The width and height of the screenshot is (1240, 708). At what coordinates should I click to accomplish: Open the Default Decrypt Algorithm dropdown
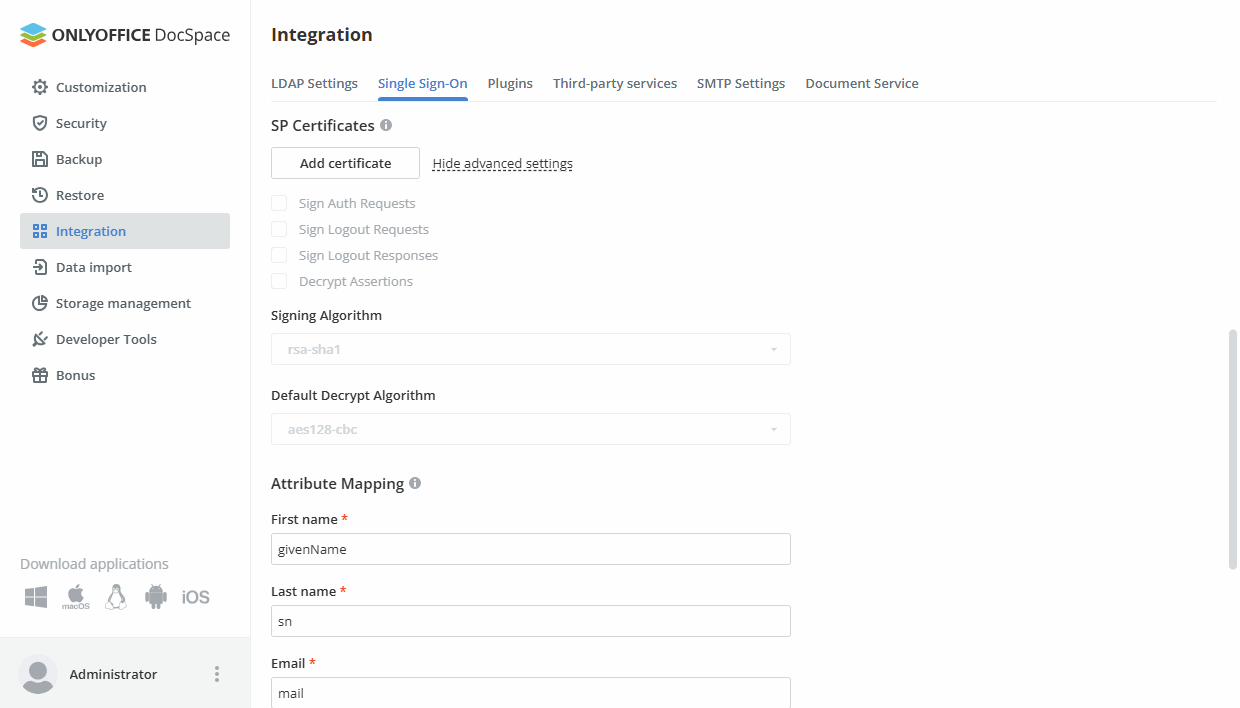[530, 429]
